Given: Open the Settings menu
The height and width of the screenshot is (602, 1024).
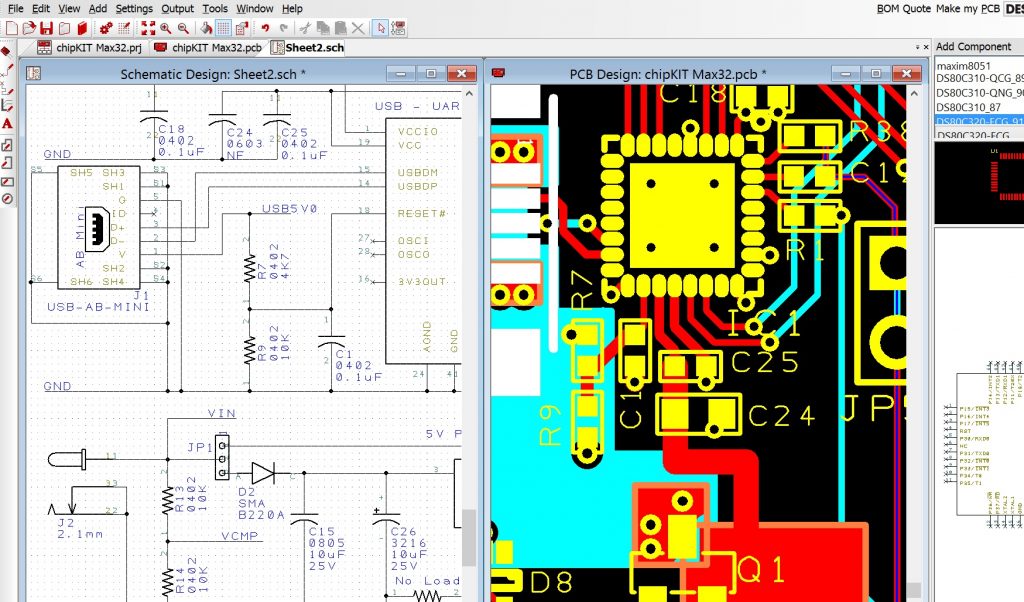Looking at the screenshot, I should 134,8.
